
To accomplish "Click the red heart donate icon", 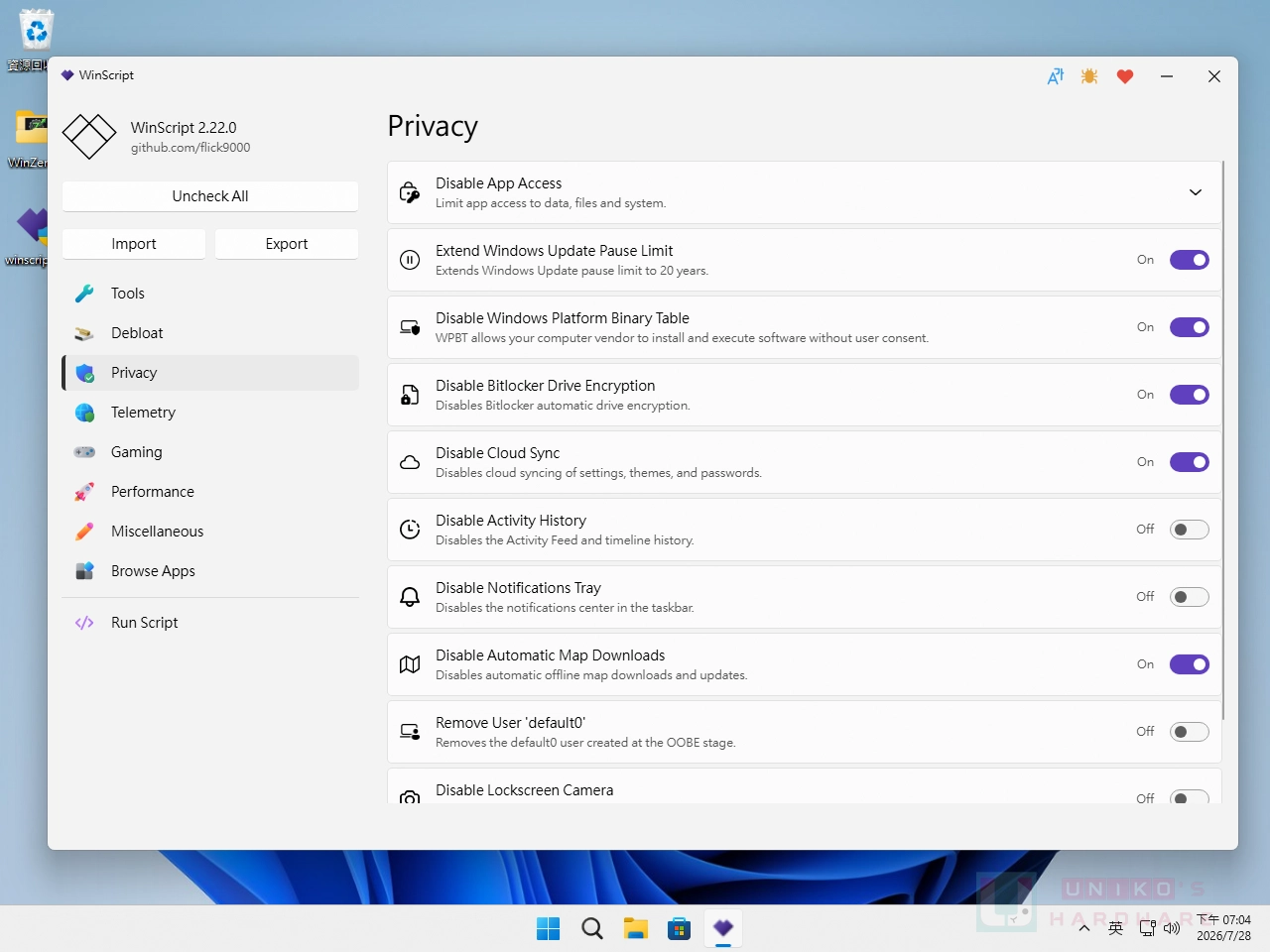I will click(x=1125, y=76).
